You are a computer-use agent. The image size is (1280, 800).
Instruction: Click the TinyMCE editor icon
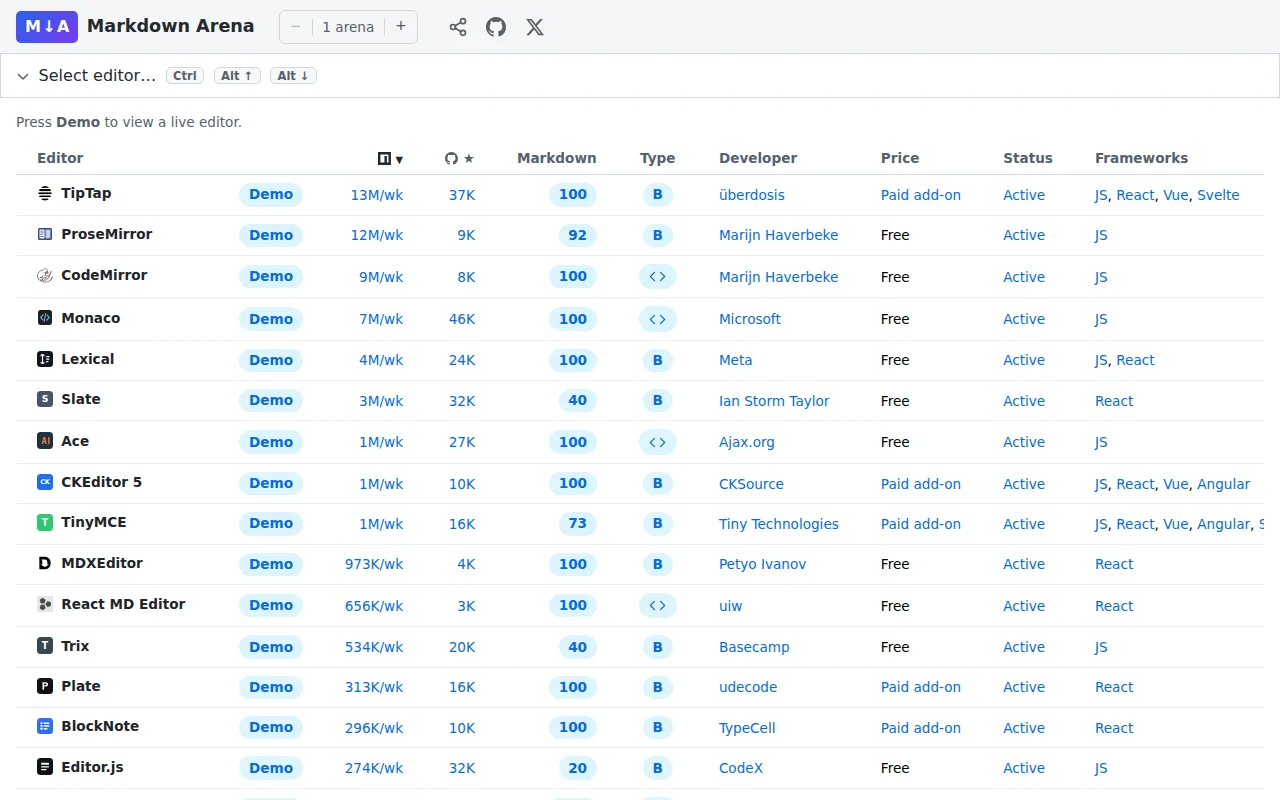[44, 522]
